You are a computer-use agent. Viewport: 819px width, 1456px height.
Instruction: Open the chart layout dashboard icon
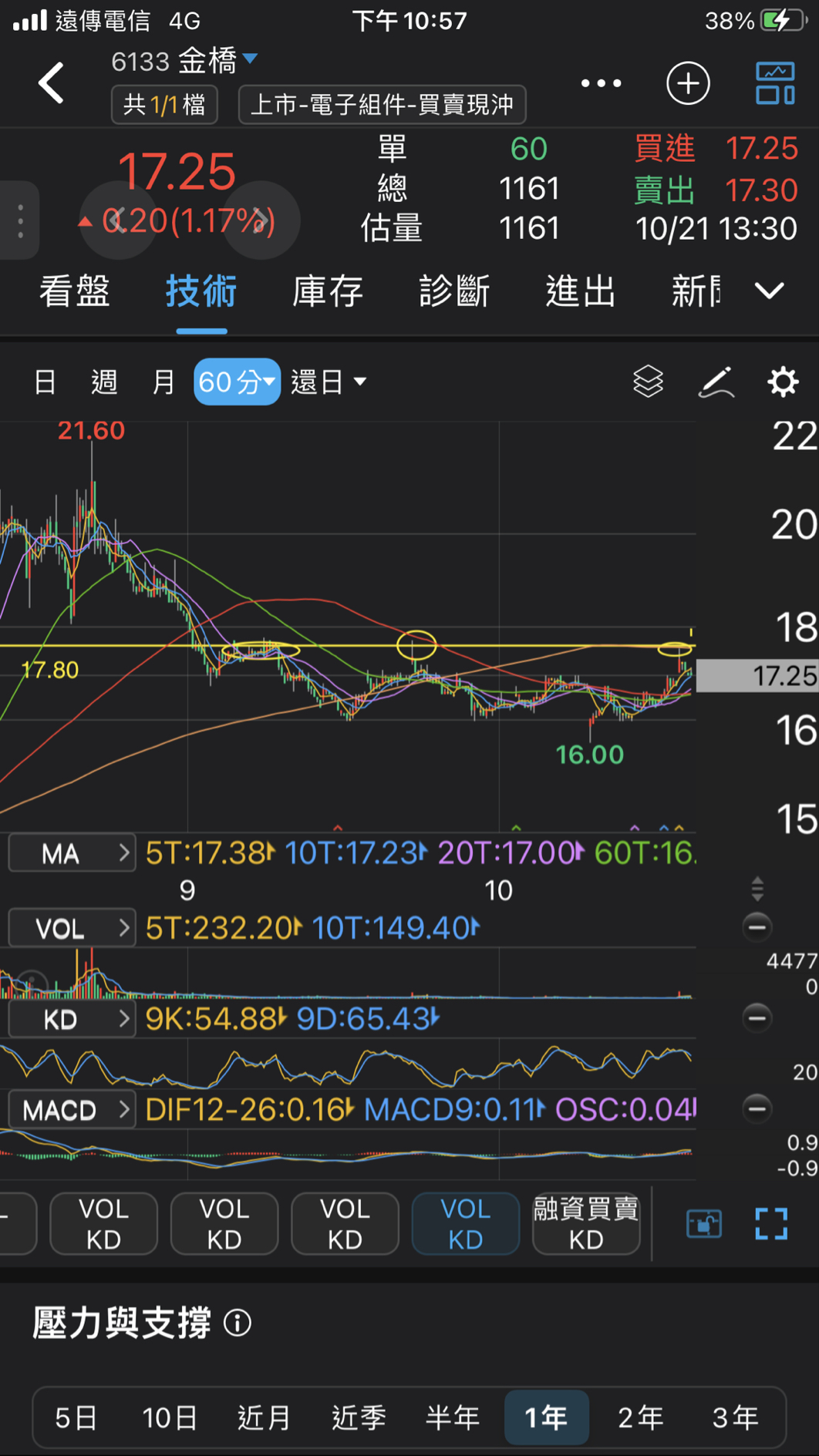775,83
